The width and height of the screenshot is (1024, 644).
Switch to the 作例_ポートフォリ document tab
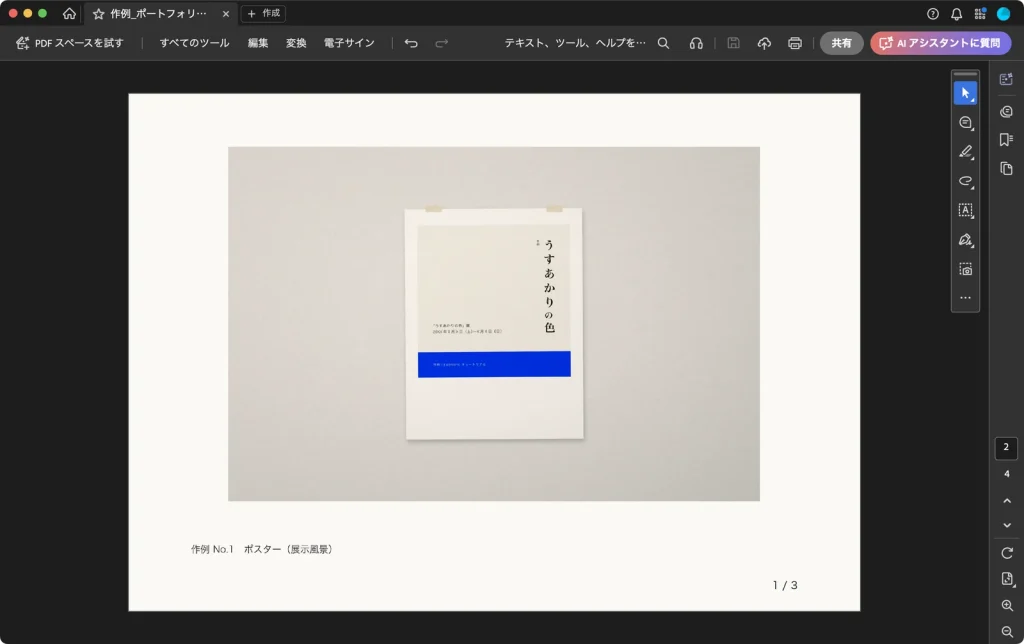click(159, 14)
